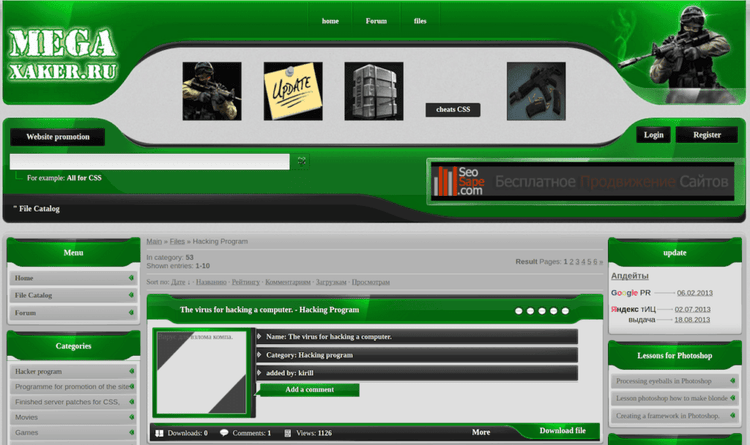The height and width of the screenshot is (445, 750).
Task: Click the comments speech bubble icon
Action: point(224,433)
